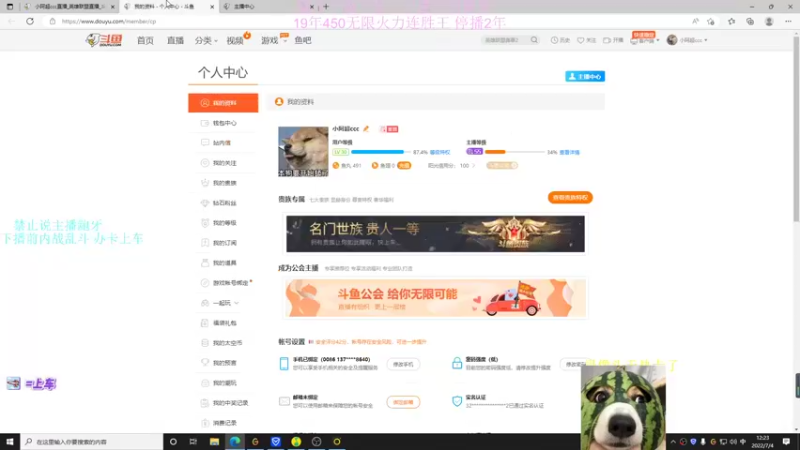Open the 历史 history clock icon
This screenshot has width=800, height=450.
pyautogui.click(x=560, y=40)
